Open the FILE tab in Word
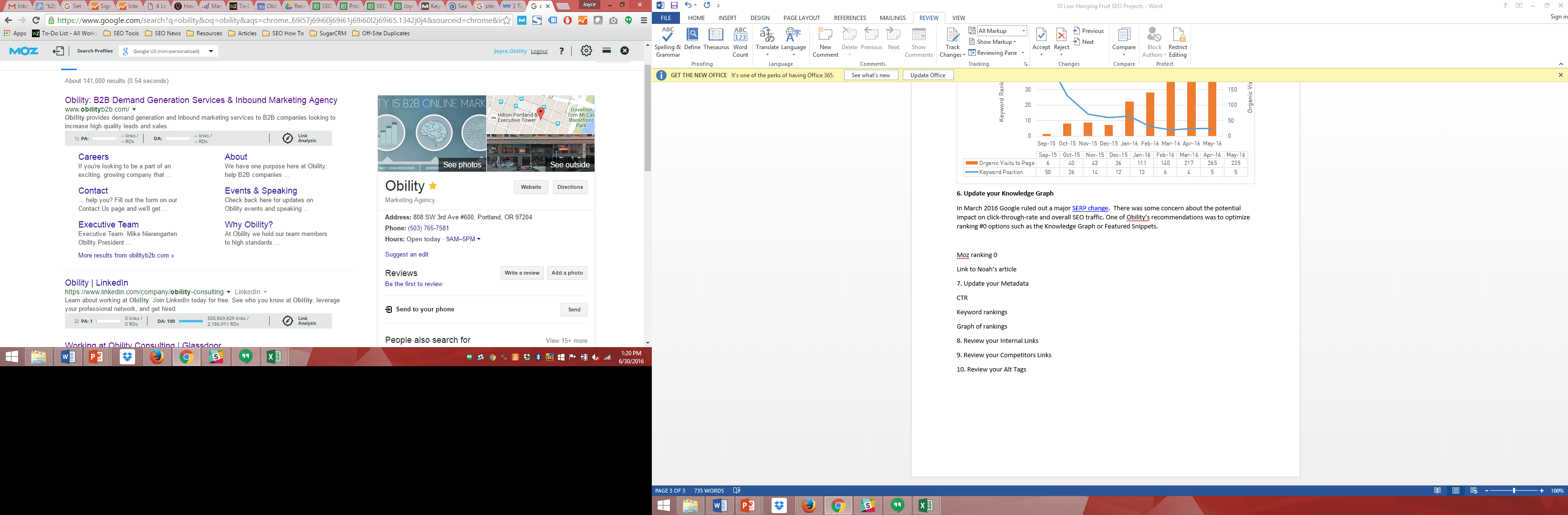Viewport: 1568px width, 515px height. (666, 18)
